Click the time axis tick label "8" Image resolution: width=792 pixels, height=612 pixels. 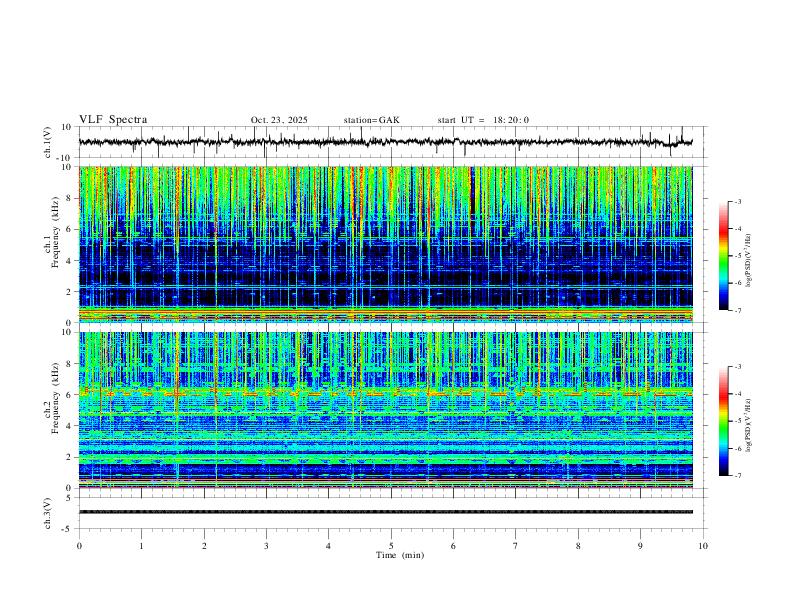point(578,546)
